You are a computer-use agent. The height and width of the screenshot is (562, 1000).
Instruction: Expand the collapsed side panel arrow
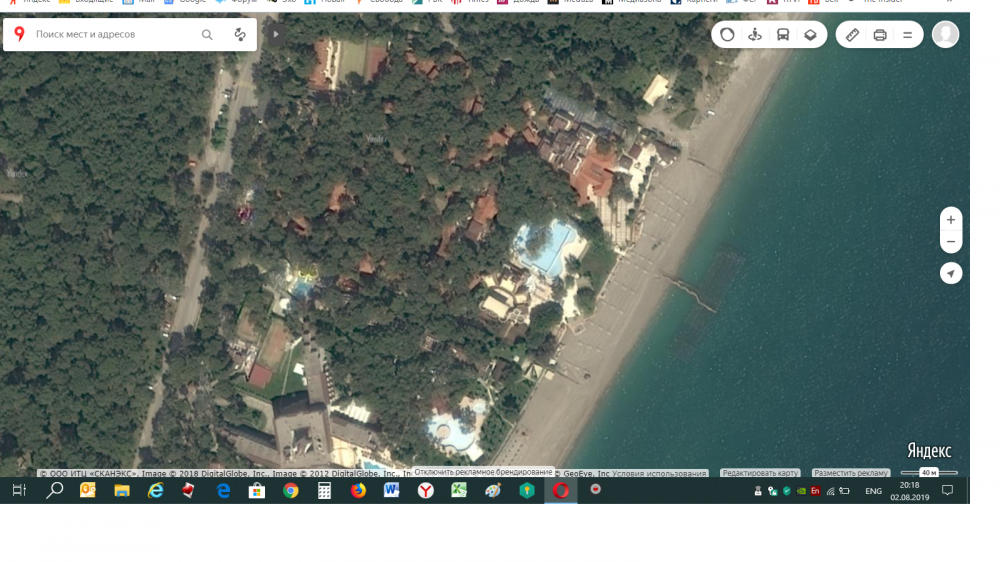tap(276, 34)
